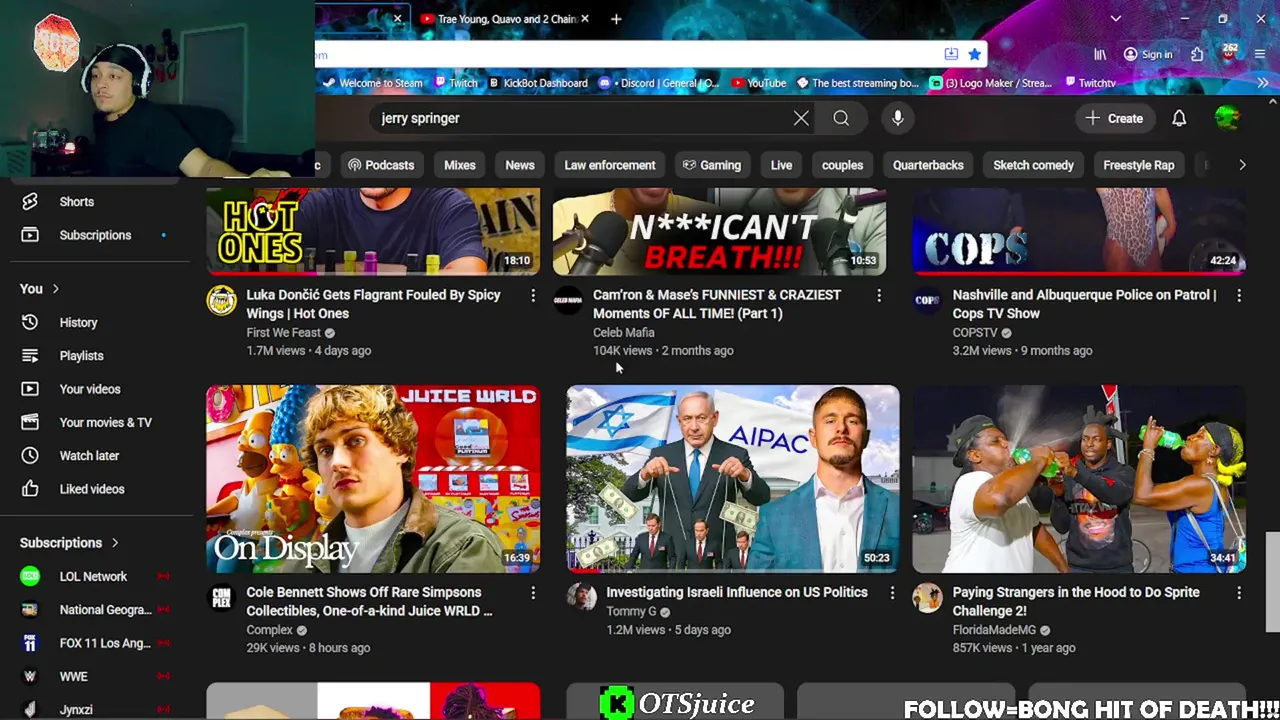Play the Juice WRLD On Display thumbnail
Image resolution: width=1280 pixels, height=720 pixels.
tap(373, 479)
